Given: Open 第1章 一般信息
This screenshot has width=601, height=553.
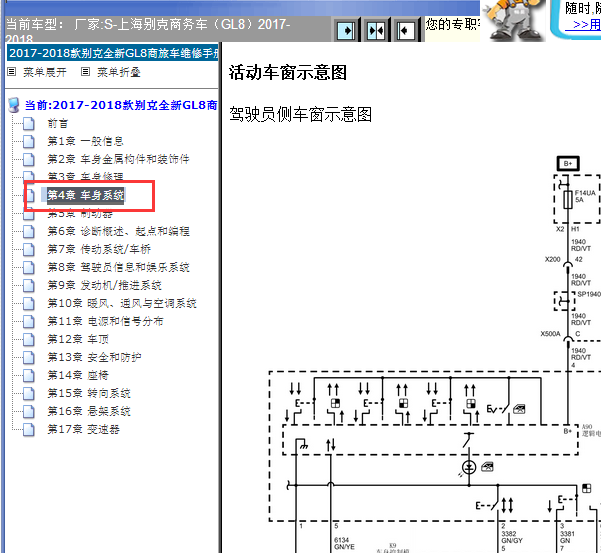Looking at the screenshot, I should (85, 141).
